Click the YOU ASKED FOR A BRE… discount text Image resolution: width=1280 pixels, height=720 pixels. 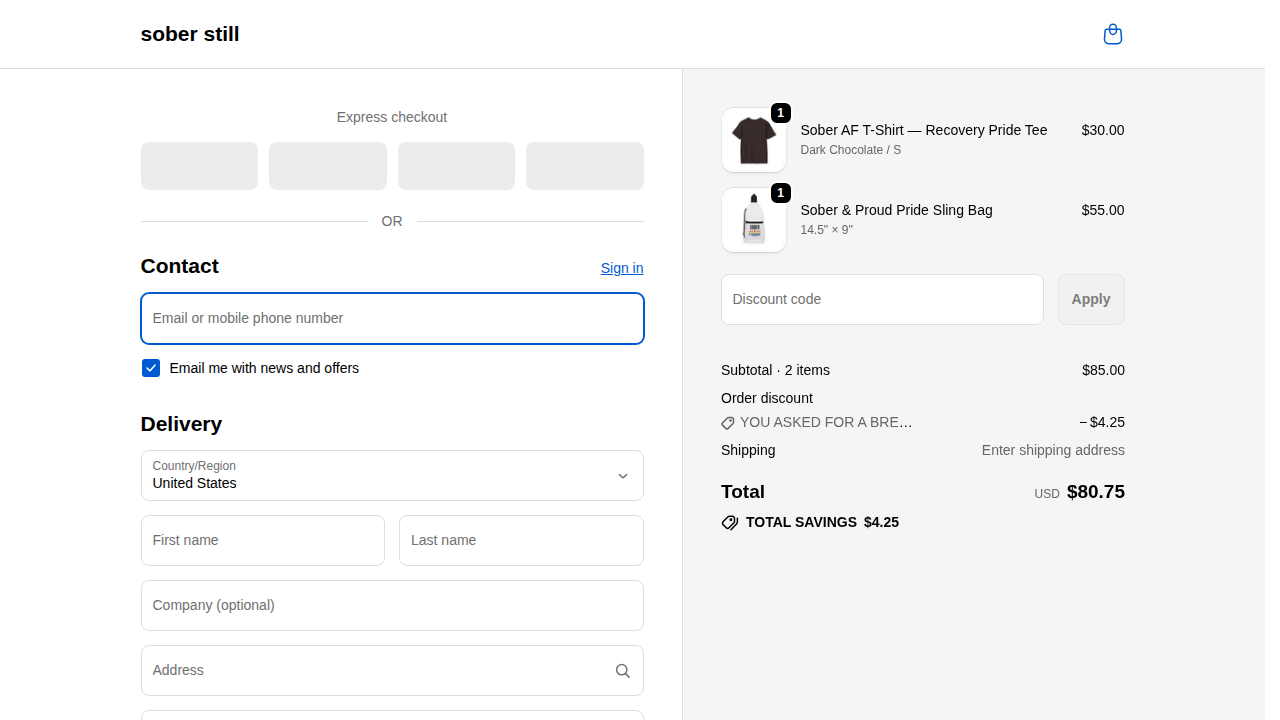pyautogui.click(x=826, y=422)
